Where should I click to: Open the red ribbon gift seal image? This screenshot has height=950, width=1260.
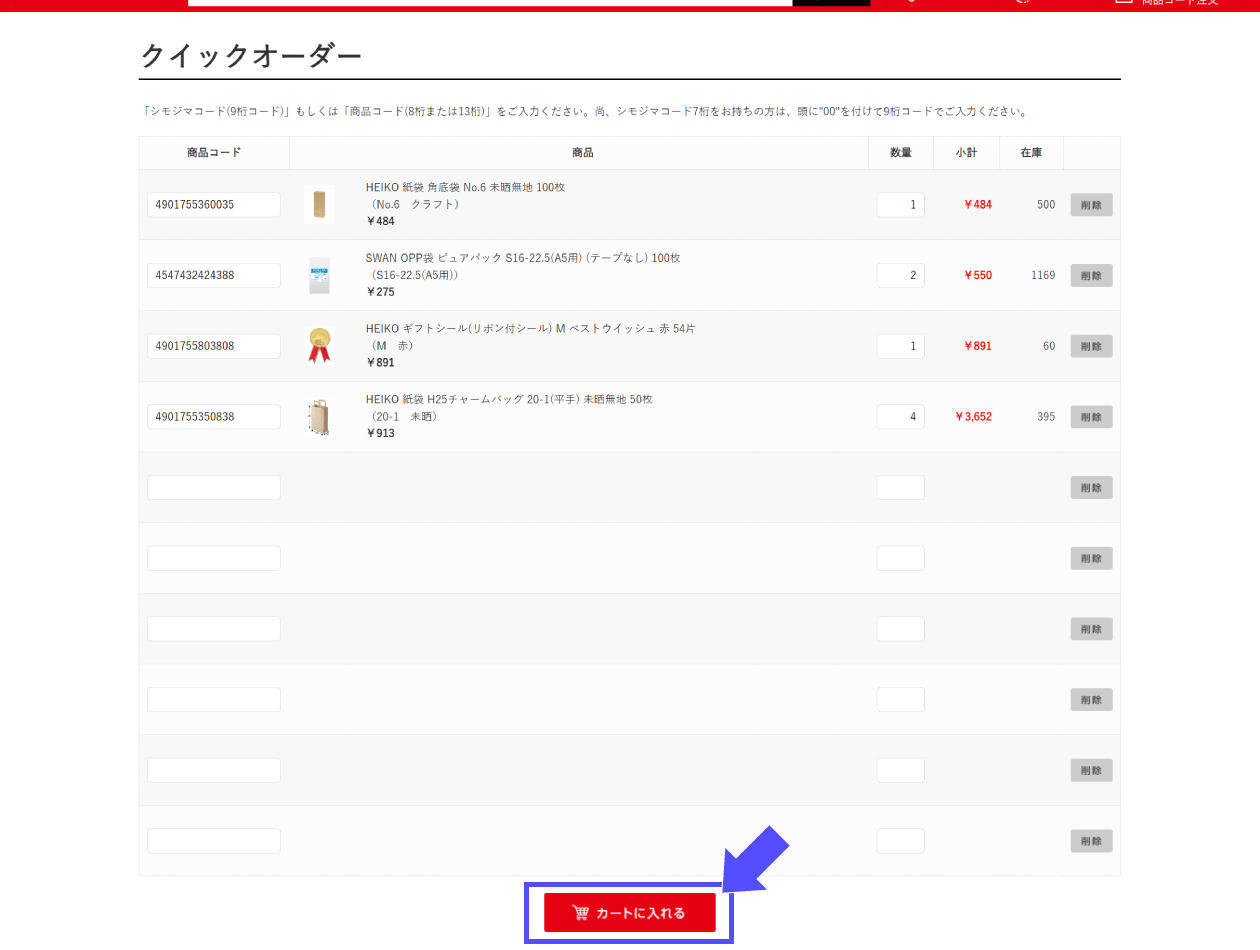tap(319, 346)
